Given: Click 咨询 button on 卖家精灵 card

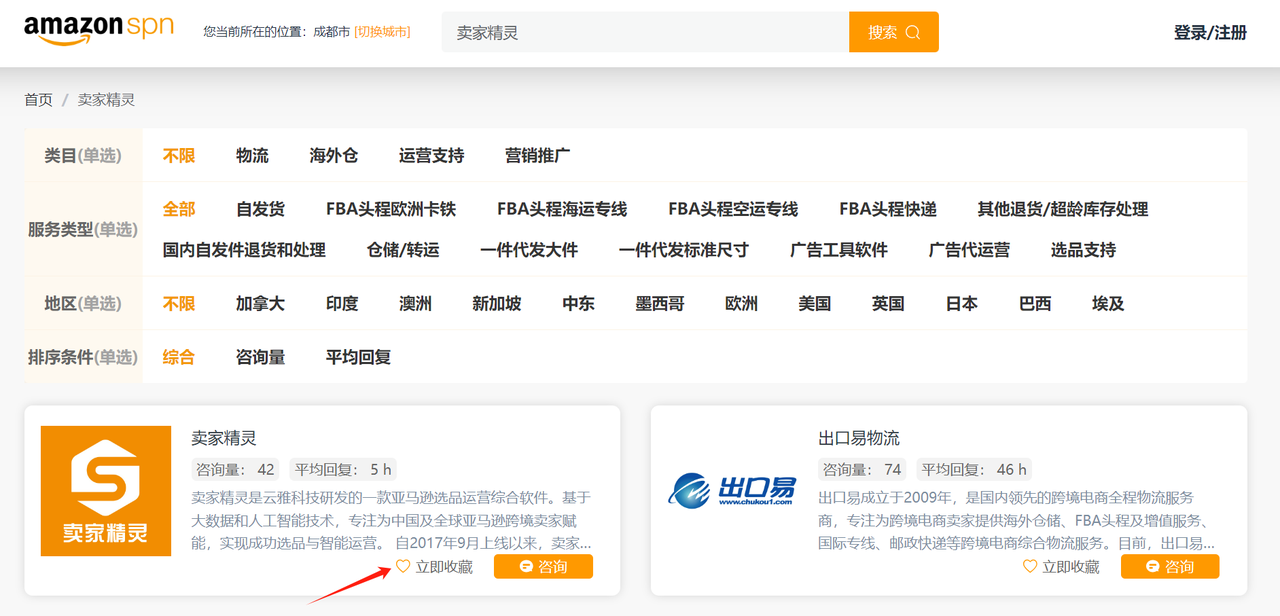Looking at the screenshot, I should pyautogui.click(x=543, y=567).
